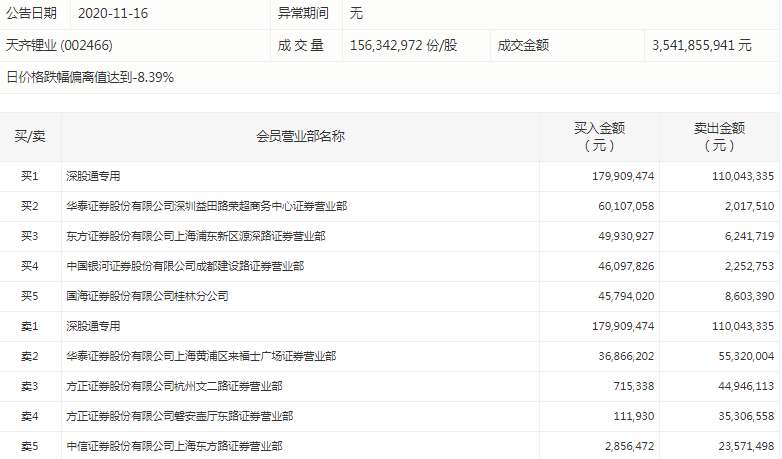This screenshot has height=459, width=782.
Task: Select buy amount 2,856,472
Action: coord(629,446)
